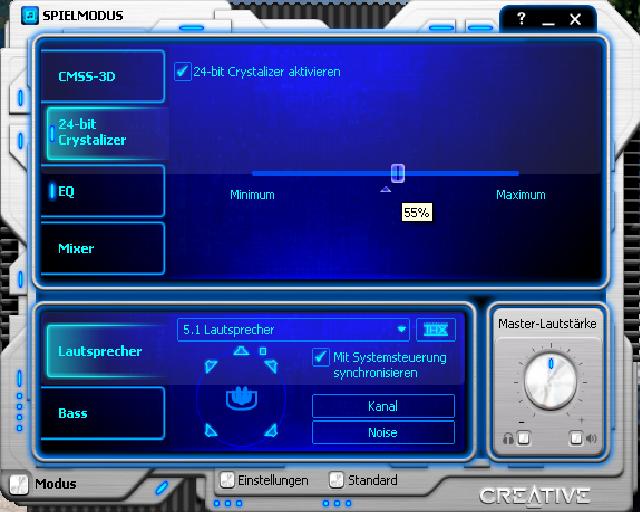Click the Standard button
The image size is (640, 512).
[x=337, y=480]
